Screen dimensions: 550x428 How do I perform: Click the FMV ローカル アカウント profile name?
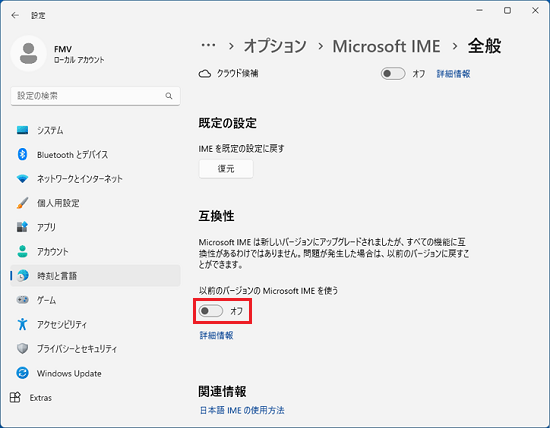click(x=79, y=54)
